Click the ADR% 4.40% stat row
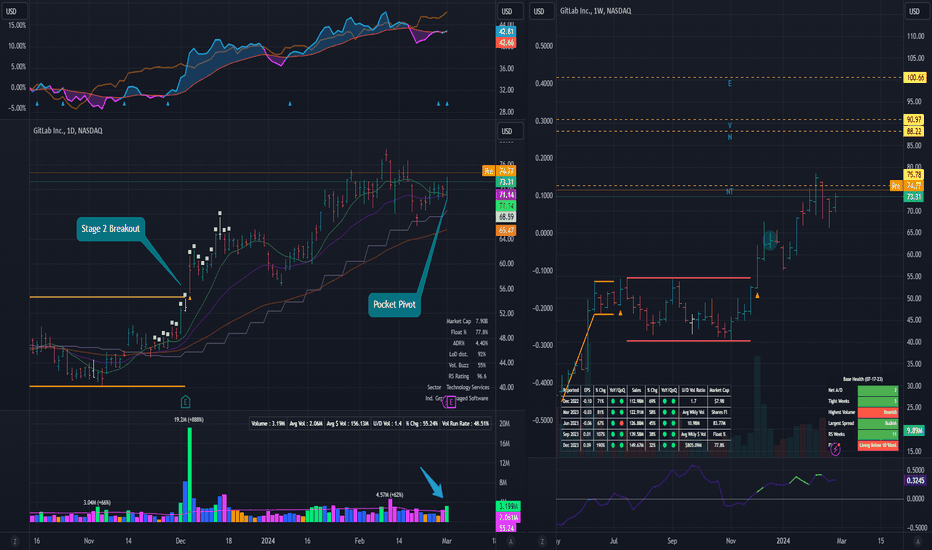The height and width of the screenshot is (550, 932). [470, 343]
